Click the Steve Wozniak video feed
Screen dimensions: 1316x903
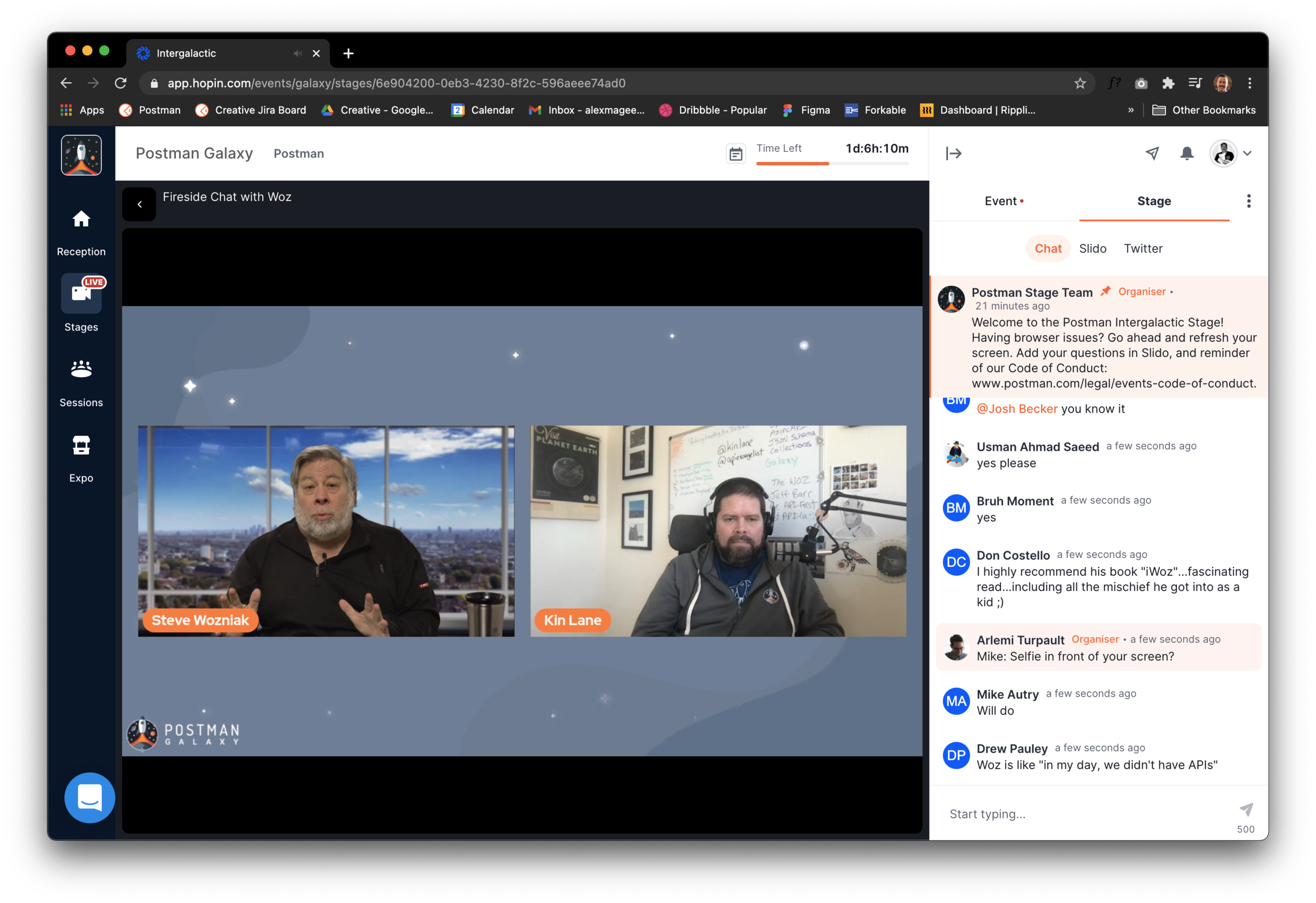[x=326, y=531]
